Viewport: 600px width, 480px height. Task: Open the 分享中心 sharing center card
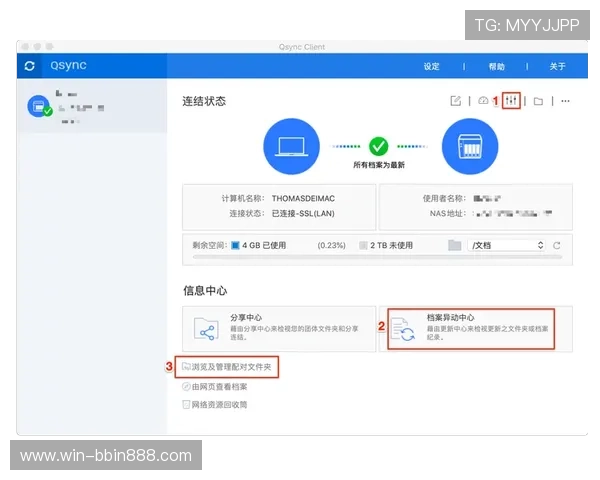point(279,329)
